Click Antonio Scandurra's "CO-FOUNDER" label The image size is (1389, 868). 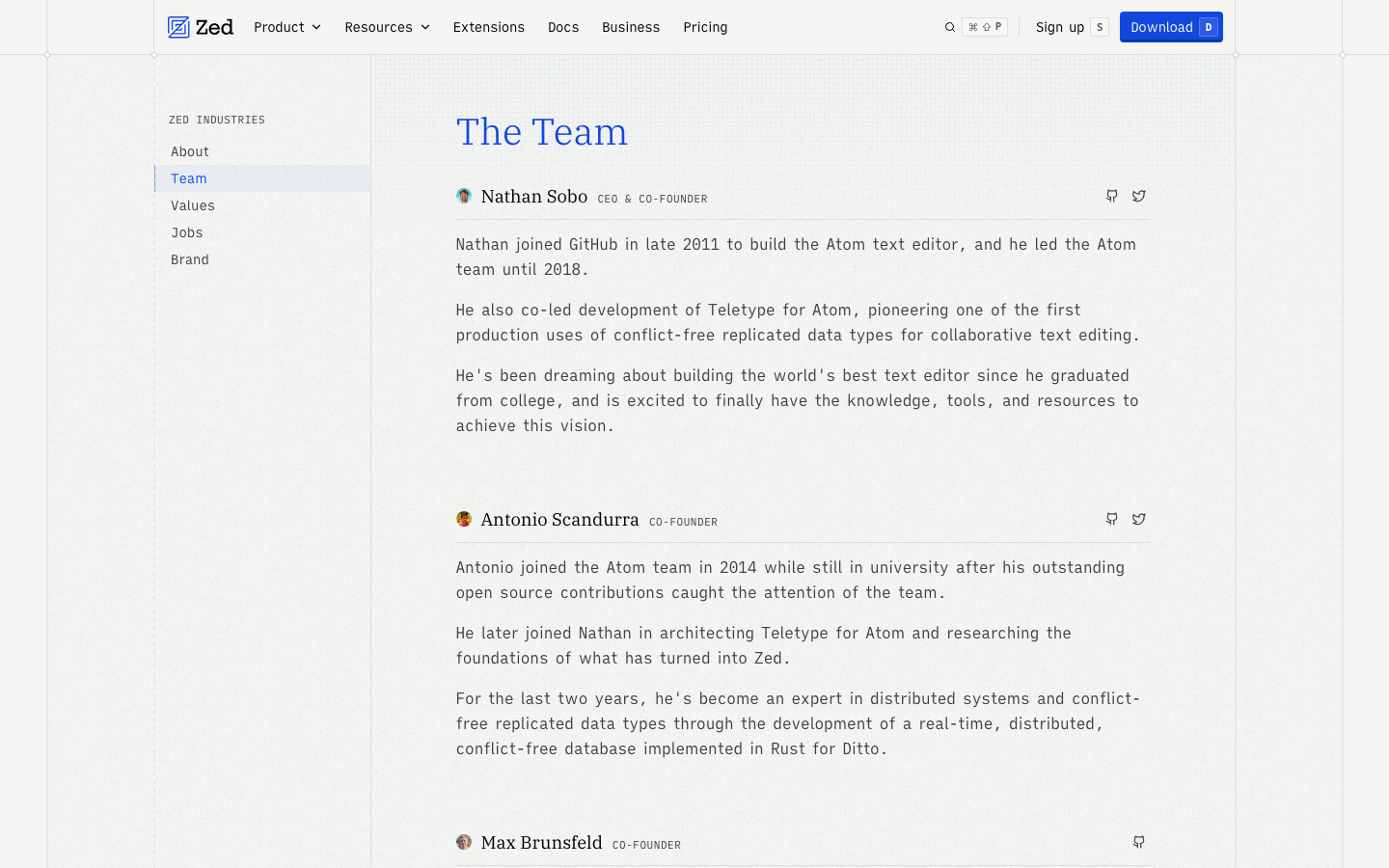pyautogui.click(x=684, y=522)
